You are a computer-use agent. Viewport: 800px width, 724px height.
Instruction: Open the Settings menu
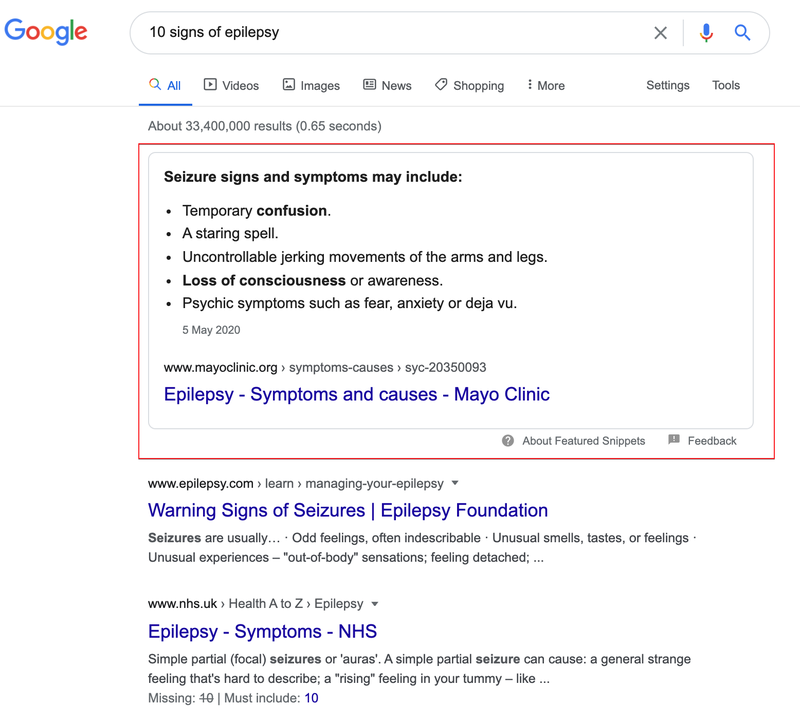667,86
